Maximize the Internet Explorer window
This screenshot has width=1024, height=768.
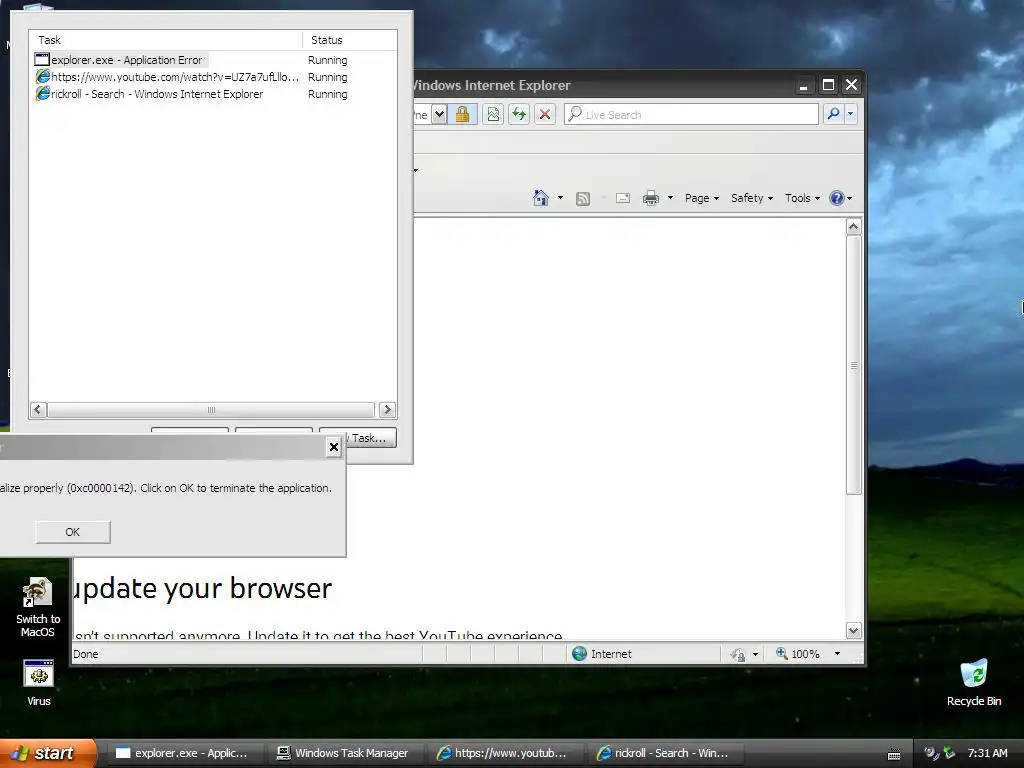(828, 85)
